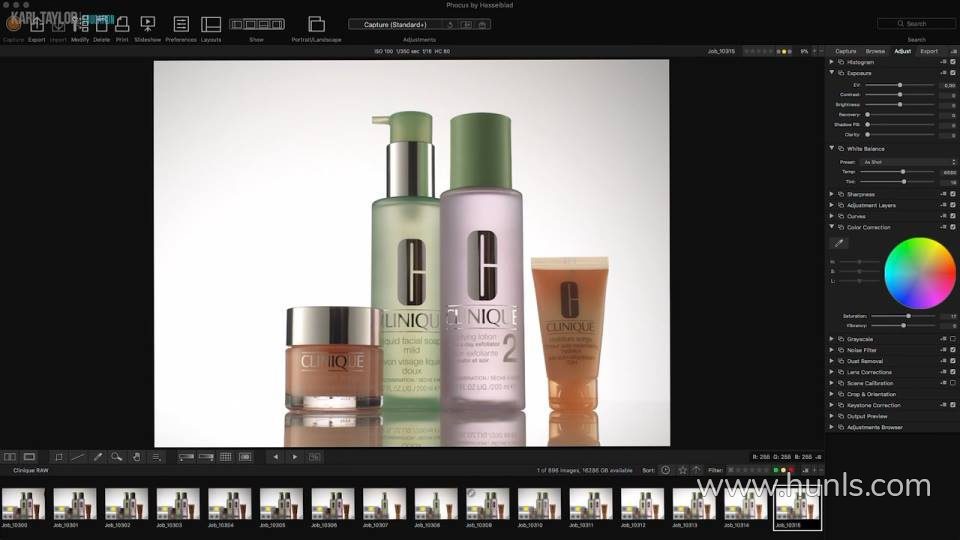Expand the Output Preview section
Viewport: 960px width, 540px height.
pyautogui.click(x=831, y=416)
